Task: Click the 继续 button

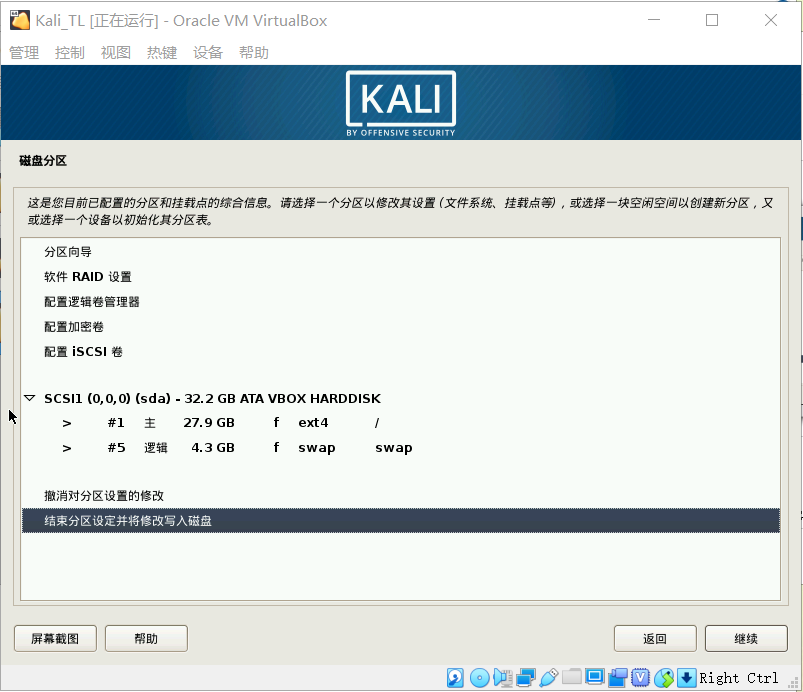Action: click(x=746, y=638)
